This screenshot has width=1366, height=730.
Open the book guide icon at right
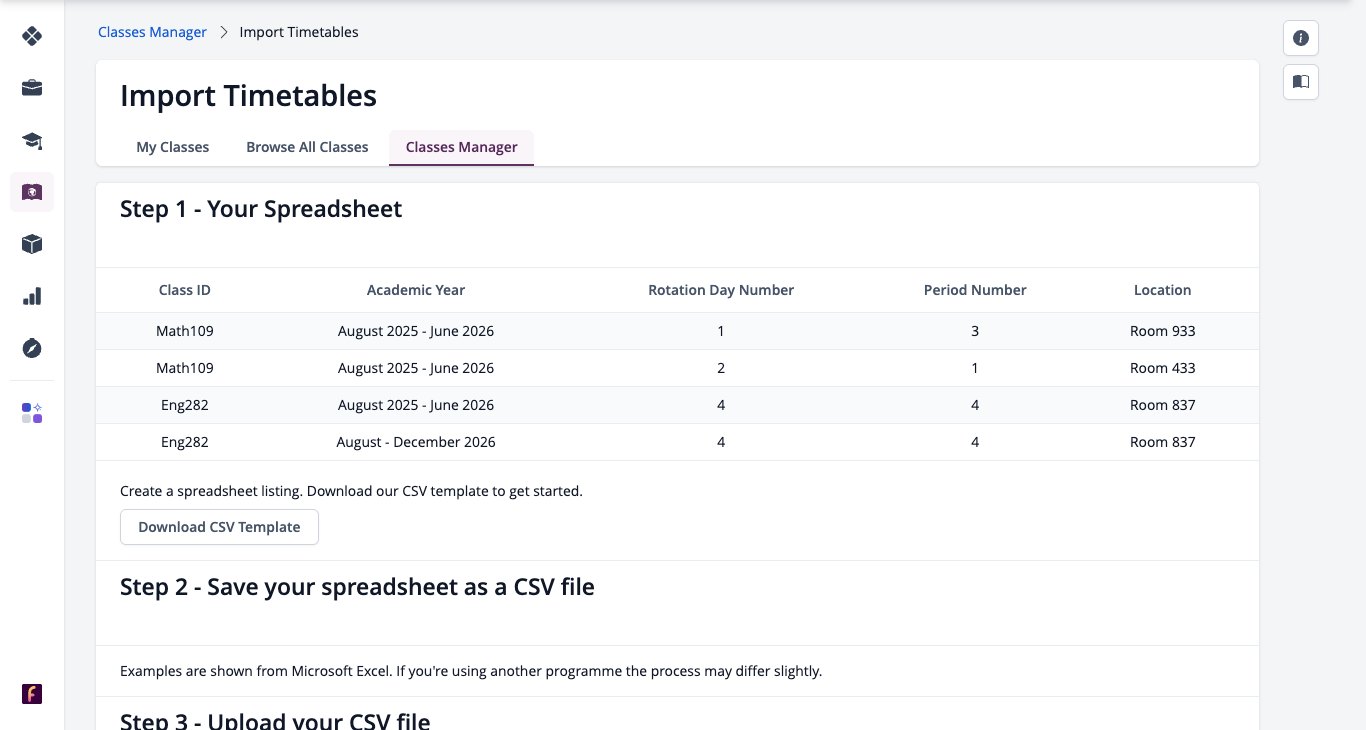(1301, 82)
